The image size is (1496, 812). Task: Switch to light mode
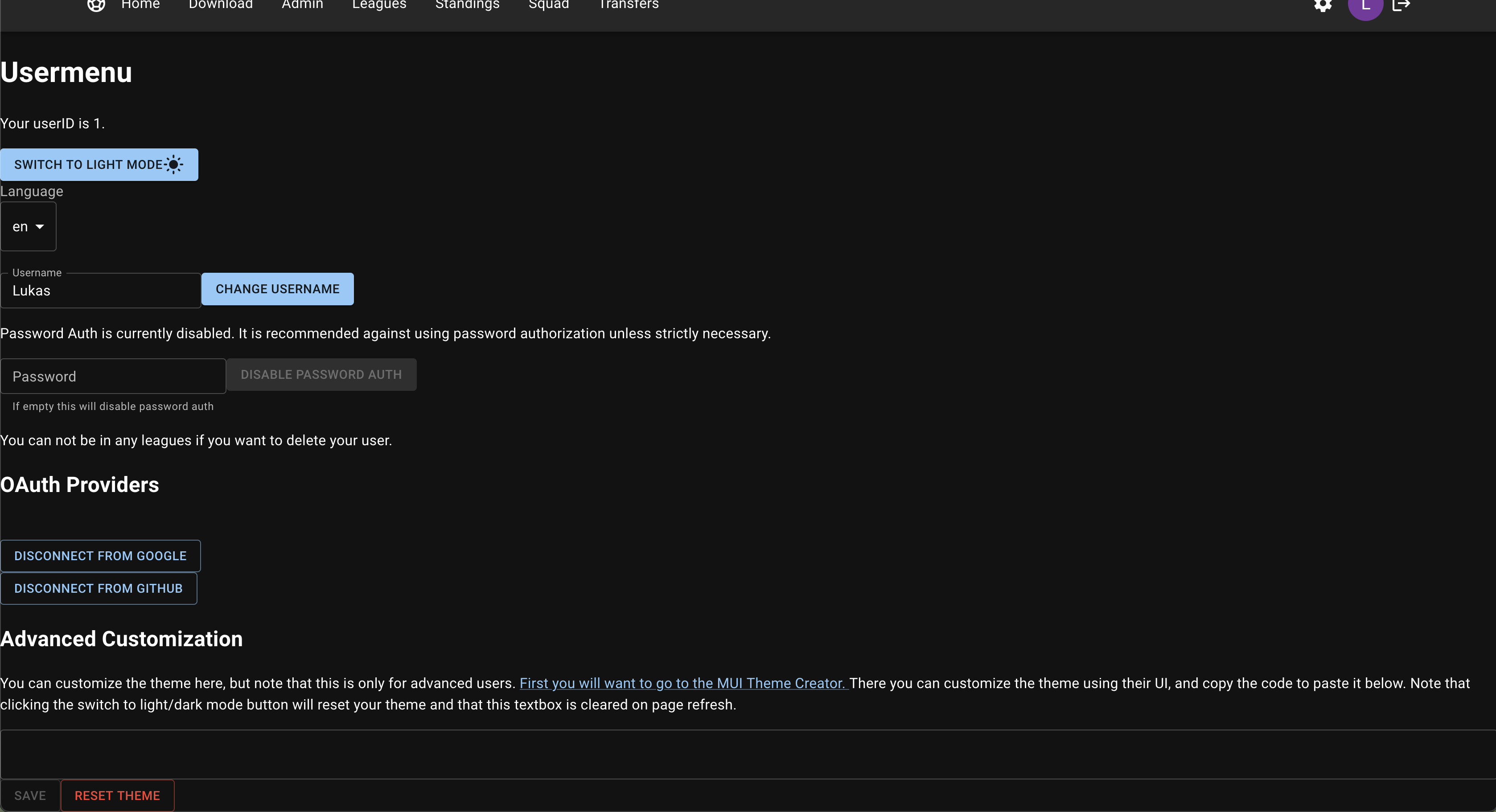pyautogui.click(x=99, y=165)
